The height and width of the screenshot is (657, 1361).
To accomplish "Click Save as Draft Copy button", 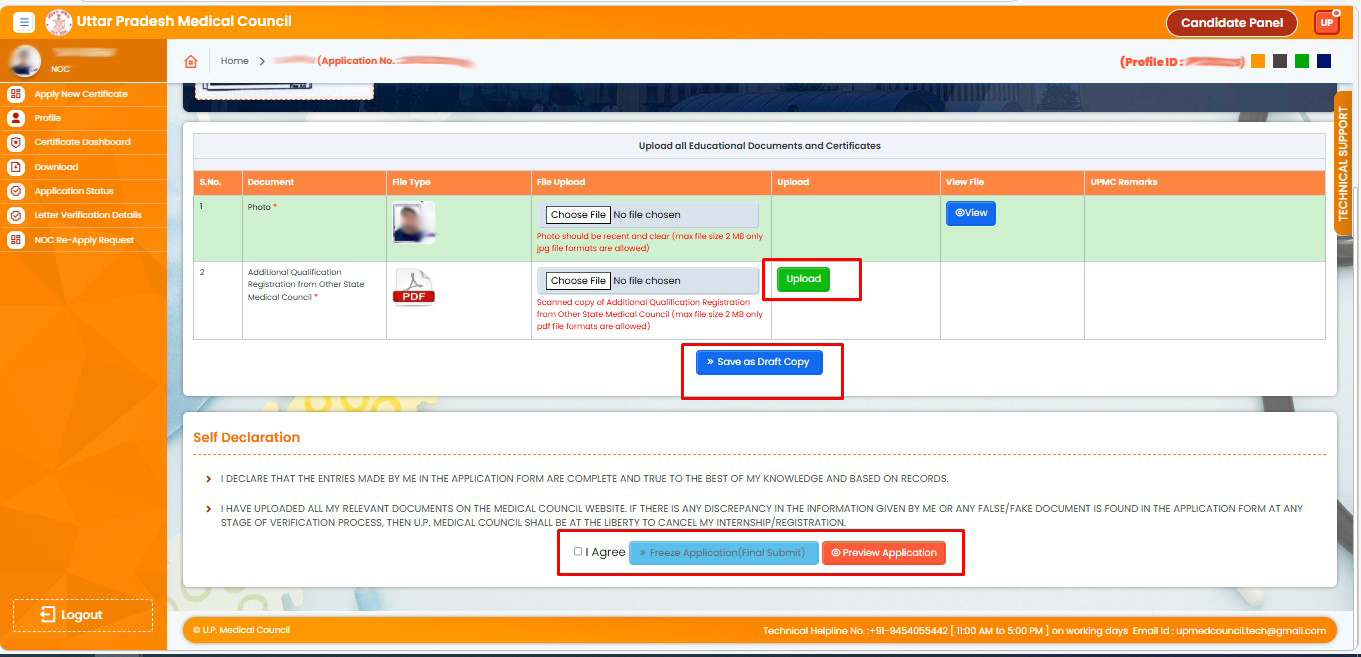I will (759, 362).
